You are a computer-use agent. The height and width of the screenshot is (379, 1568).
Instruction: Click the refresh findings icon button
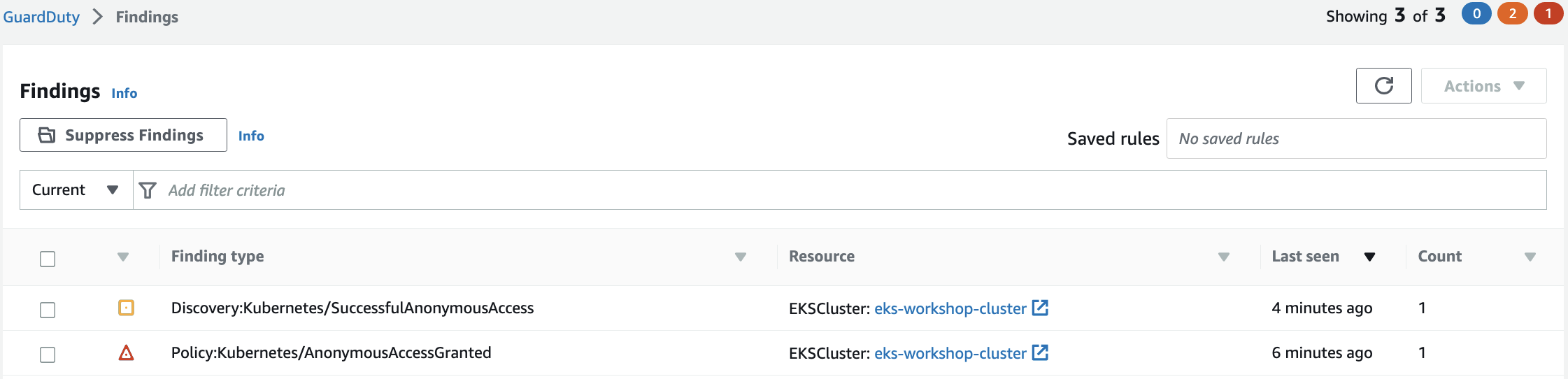tap(1383, 86)
